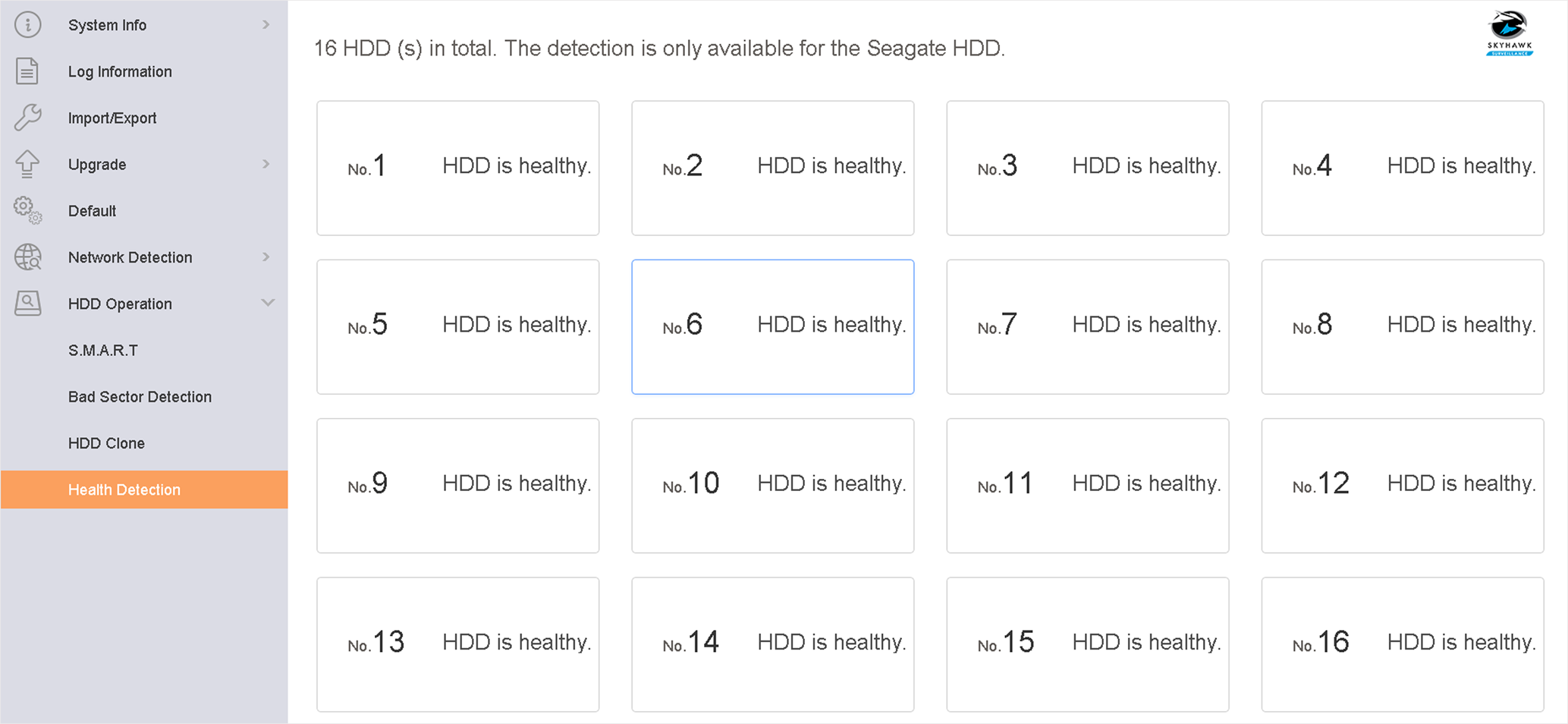
Task: Click the HDD Operation disk icon
Action: [28, 304]
